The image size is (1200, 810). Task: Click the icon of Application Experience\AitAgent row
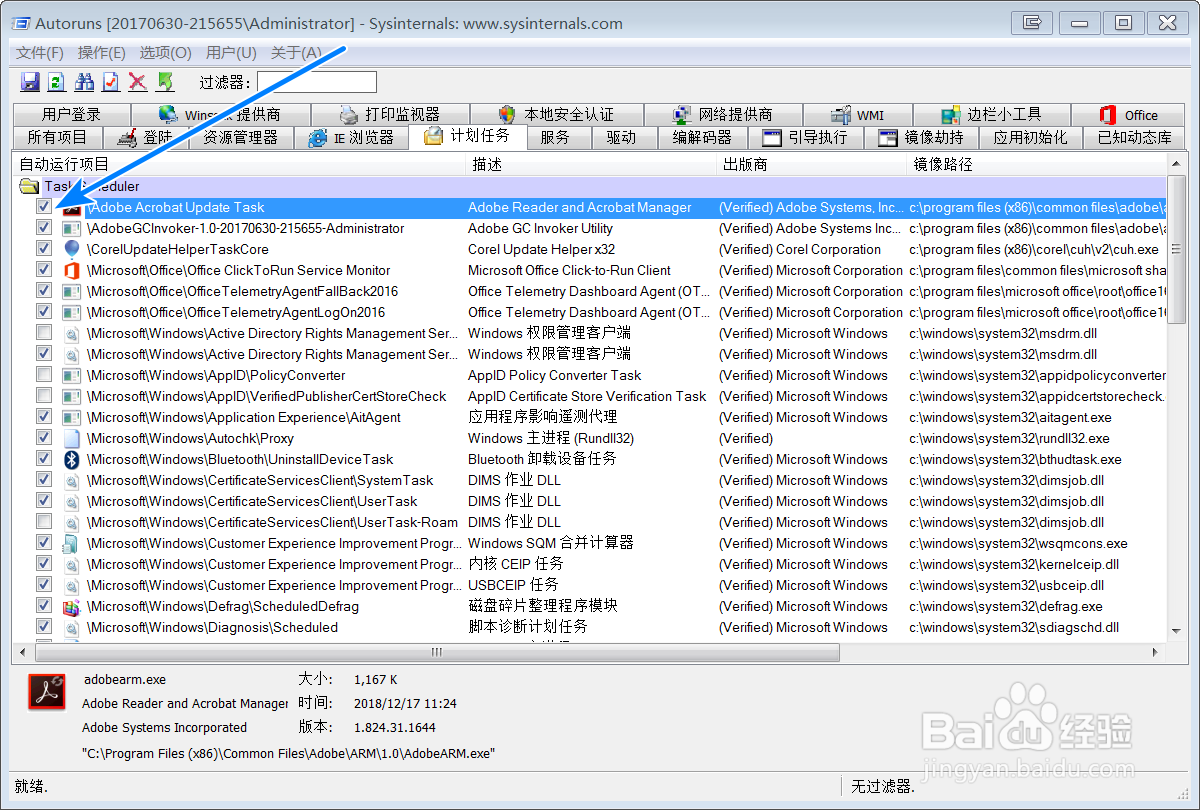71,417
